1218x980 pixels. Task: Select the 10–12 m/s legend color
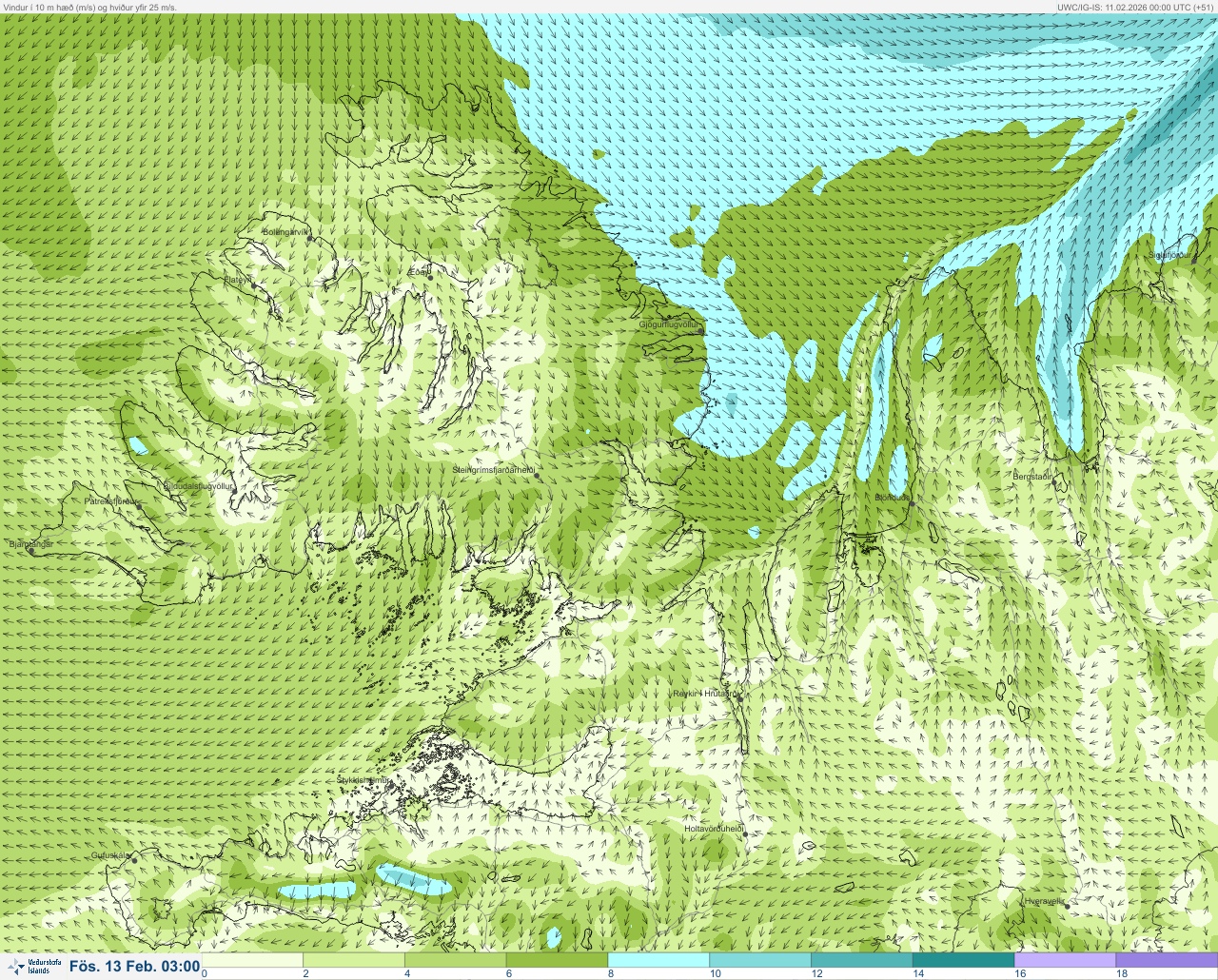760,960
